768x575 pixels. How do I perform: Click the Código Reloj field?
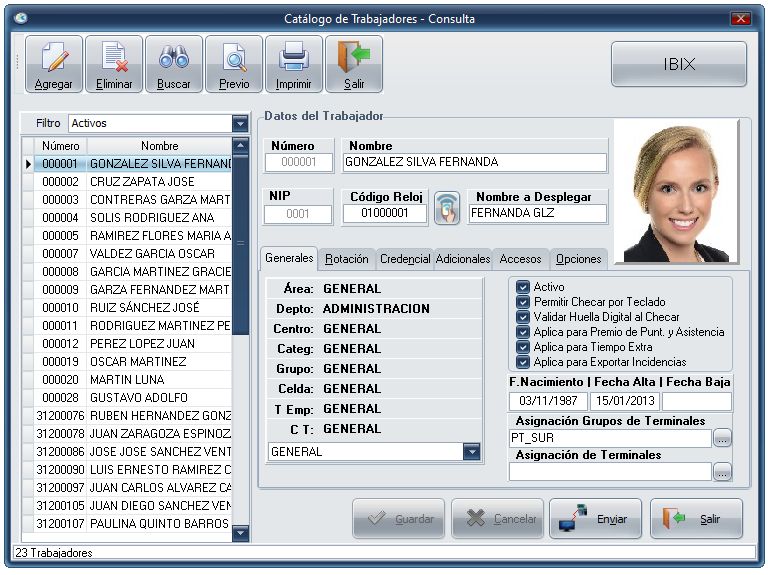point(384,213)
